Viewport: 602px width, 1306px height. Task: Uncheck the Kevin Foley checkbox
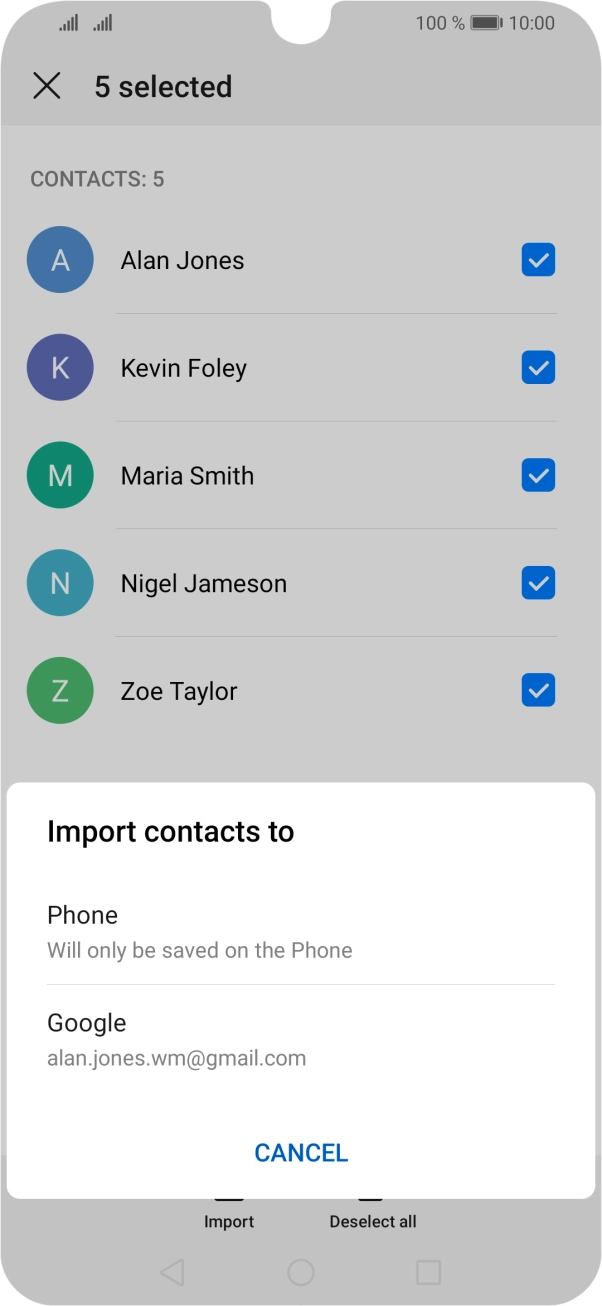tap(538, 368)
